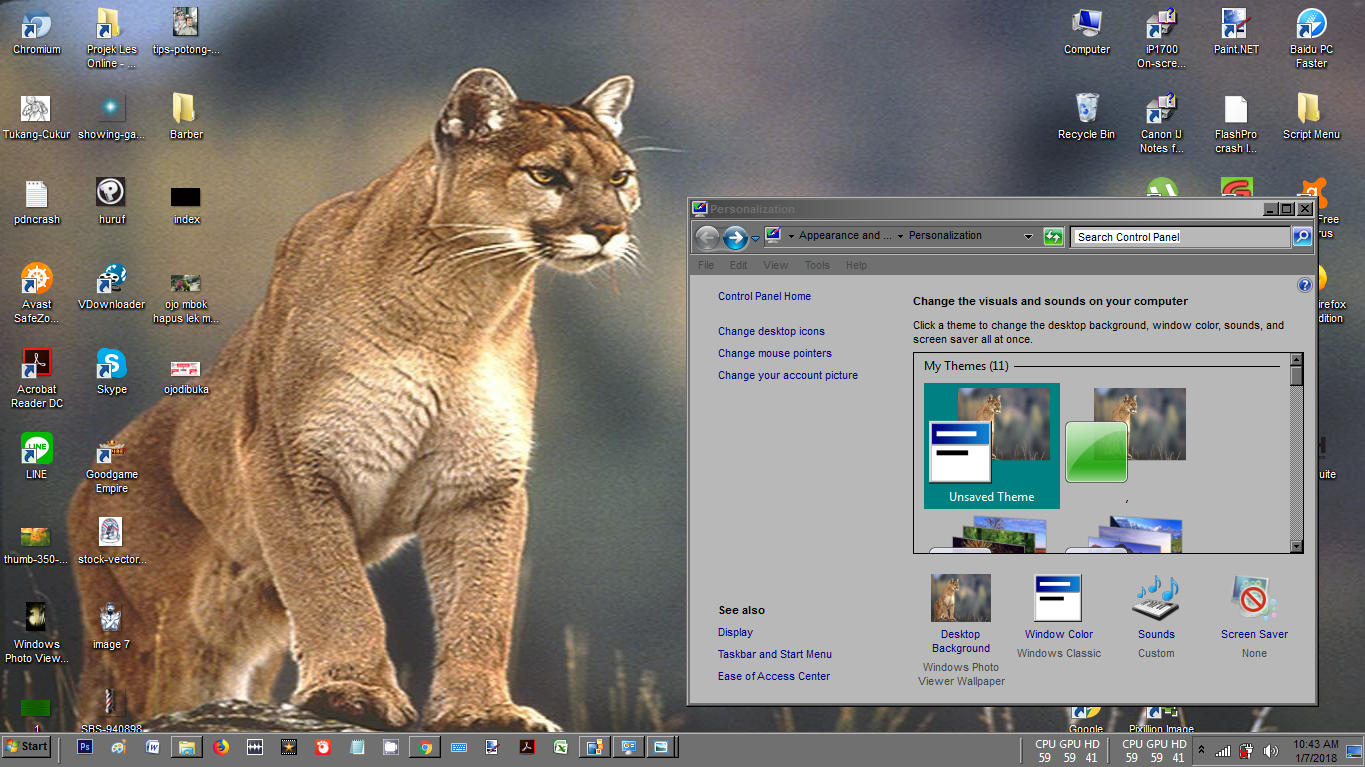Open Taskbar and Start Menu settings
This screenshot has height=767, width=1365.
[775, 654]
